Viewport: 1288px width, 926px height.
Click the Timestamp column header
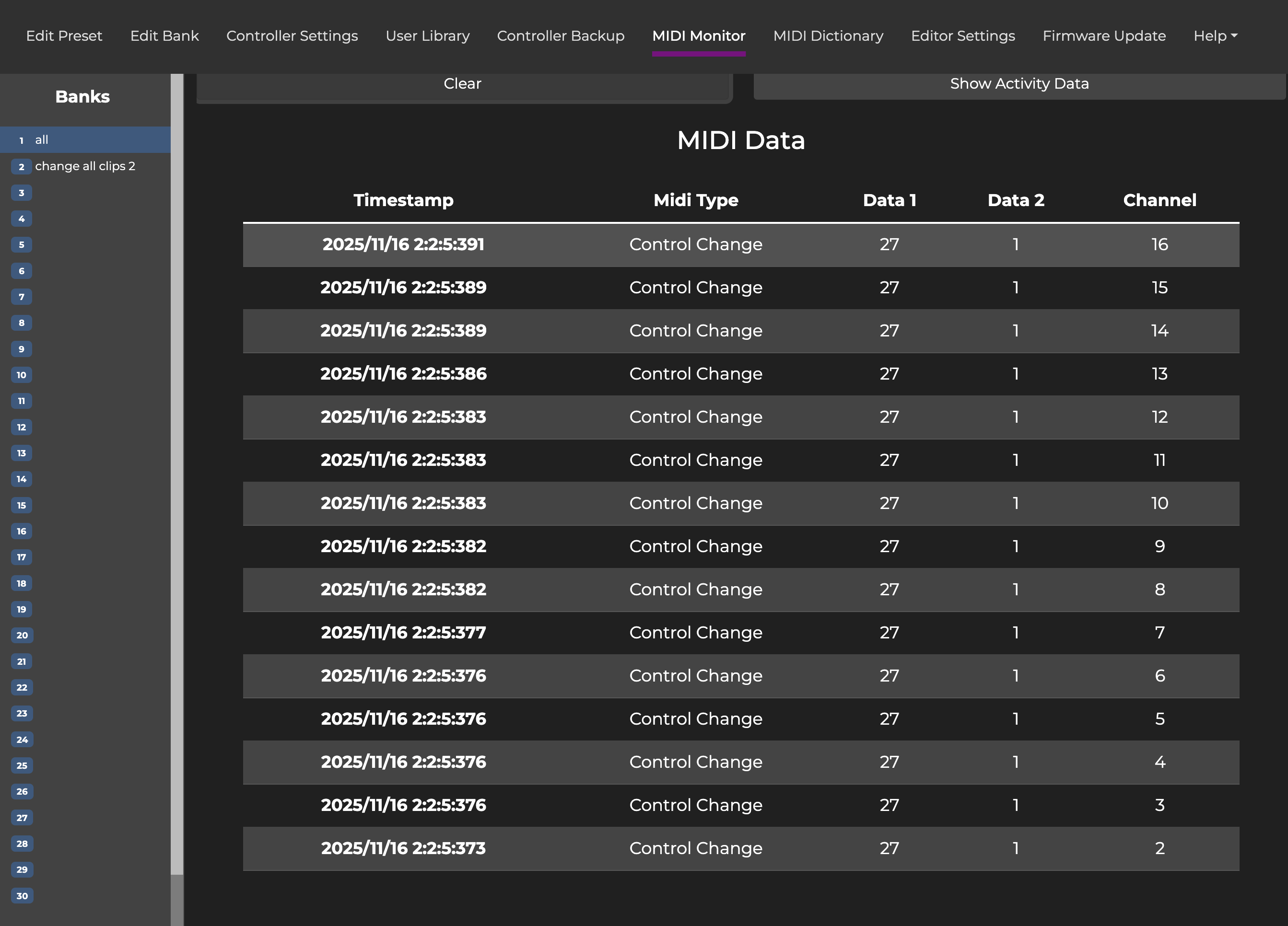[403, 200]
